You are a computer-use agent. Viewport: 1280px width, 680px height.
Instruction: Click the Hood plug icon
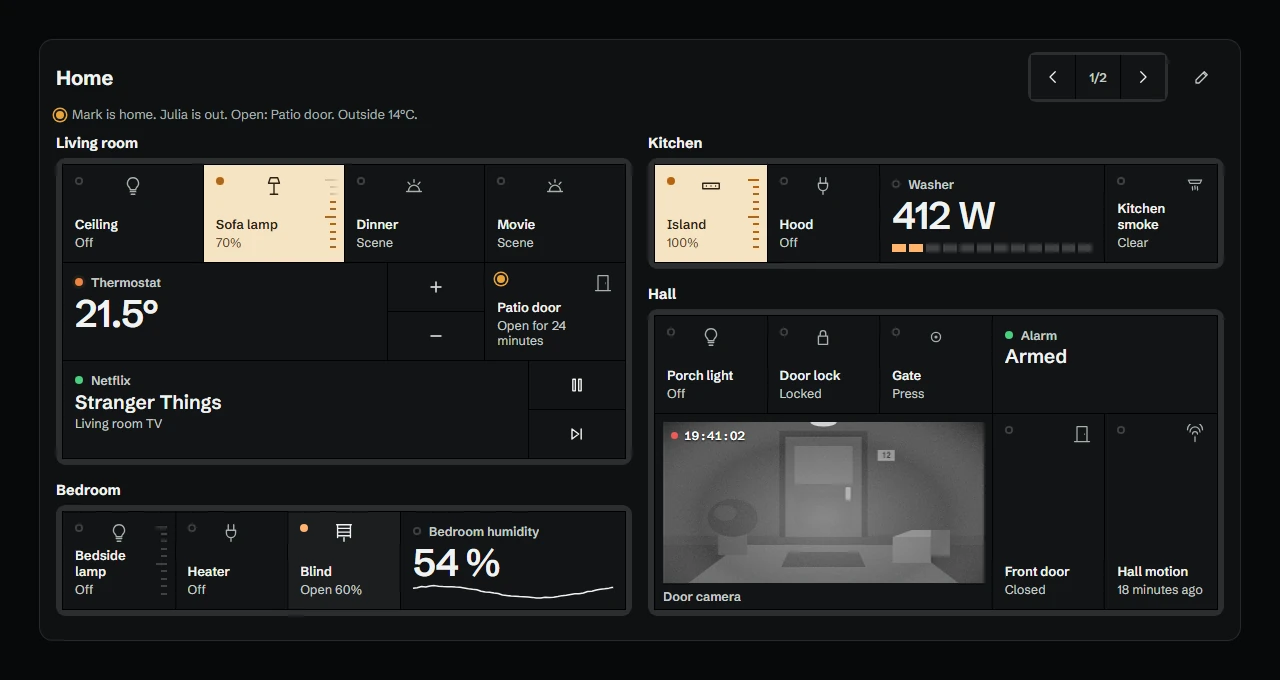tap(823, 186)
